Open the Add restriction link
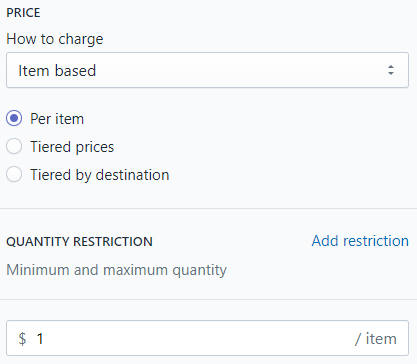Image resolution: width=417 pixels, height=364 pixels. coord(360,241)
